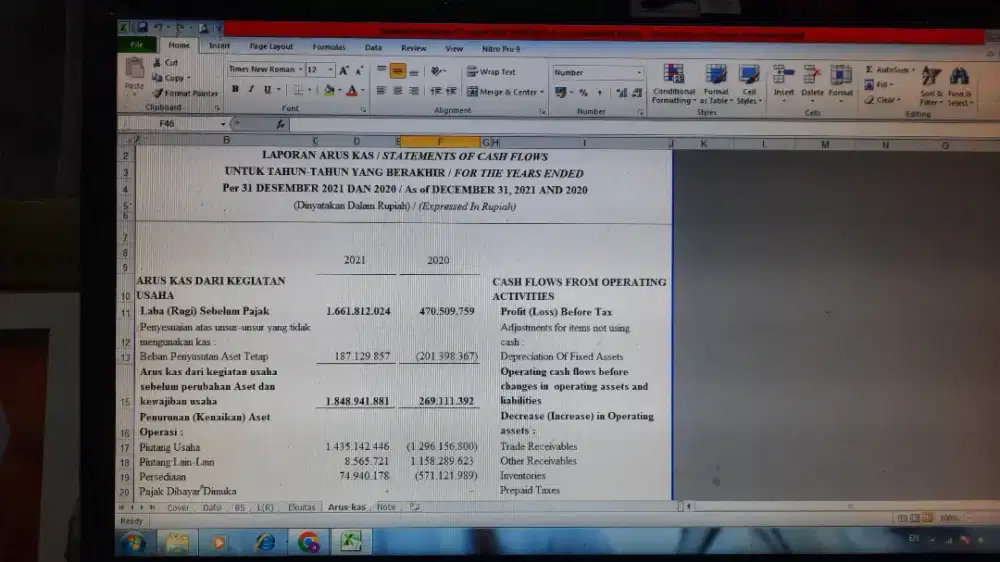Bottom align cell contents
This screenshot has height=562, width=1000.
414,71
